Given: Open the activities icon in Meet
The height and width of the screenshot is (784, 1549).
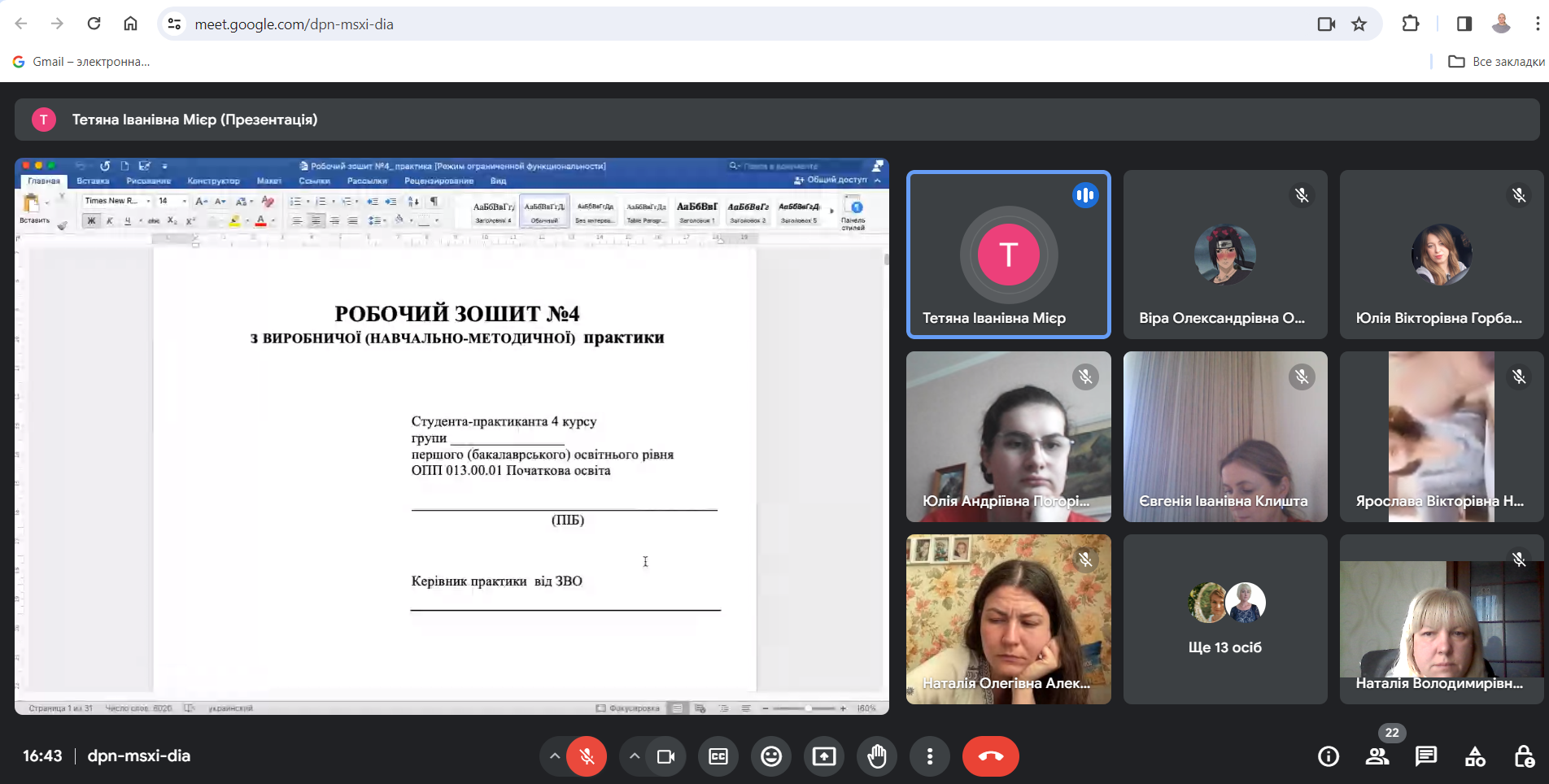Looking at the screenshot, I should coord(1475,756).
